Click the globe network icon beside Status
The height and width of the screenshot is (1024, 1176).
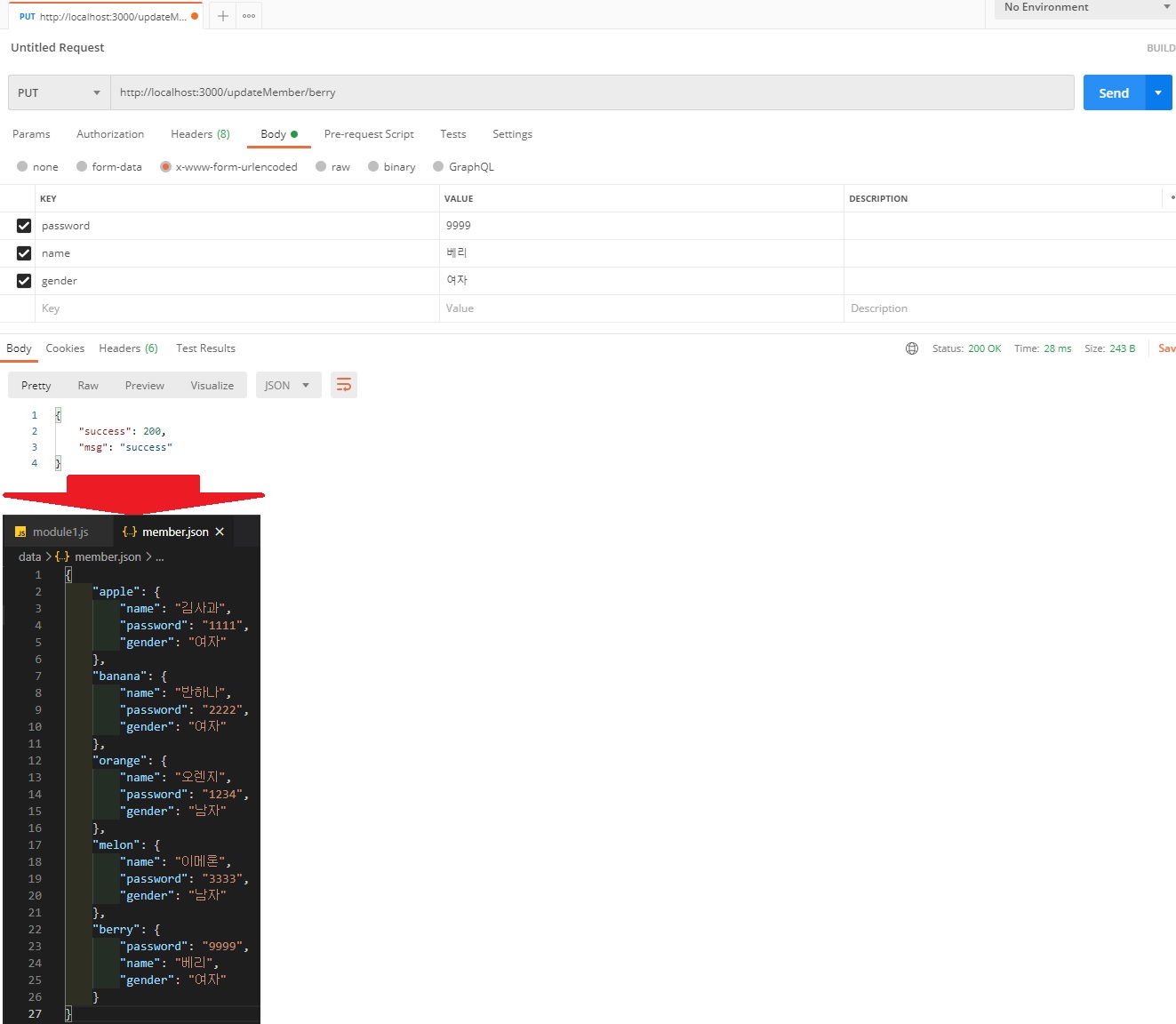point(912,348)
